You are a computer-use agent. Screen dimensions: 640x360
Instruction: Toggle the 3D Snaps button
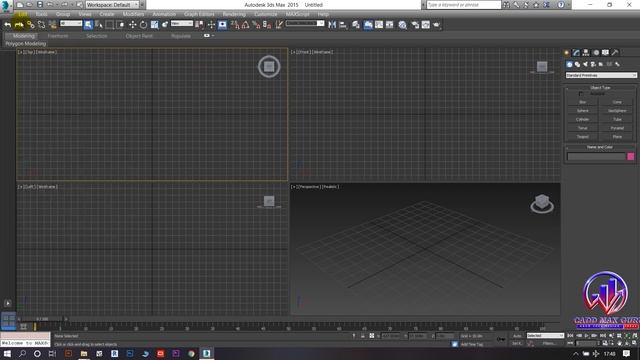pyautogui.click(x=235, y=25)
